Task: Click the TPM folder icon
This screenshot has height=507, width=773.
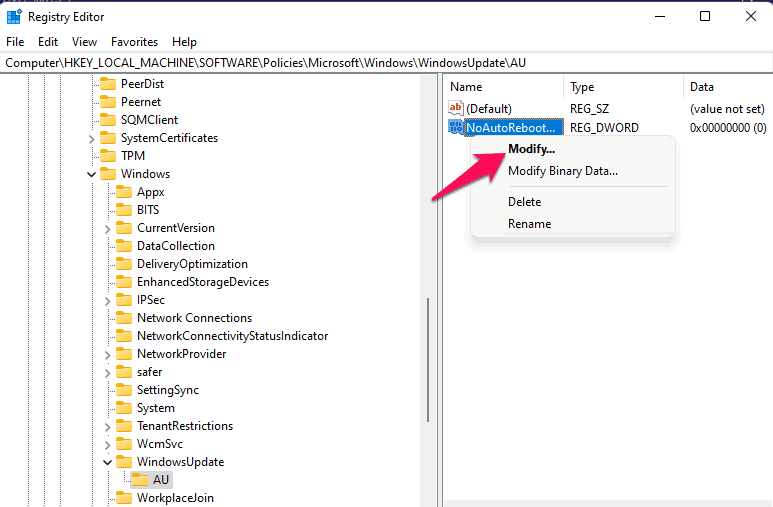Action: 108,156
